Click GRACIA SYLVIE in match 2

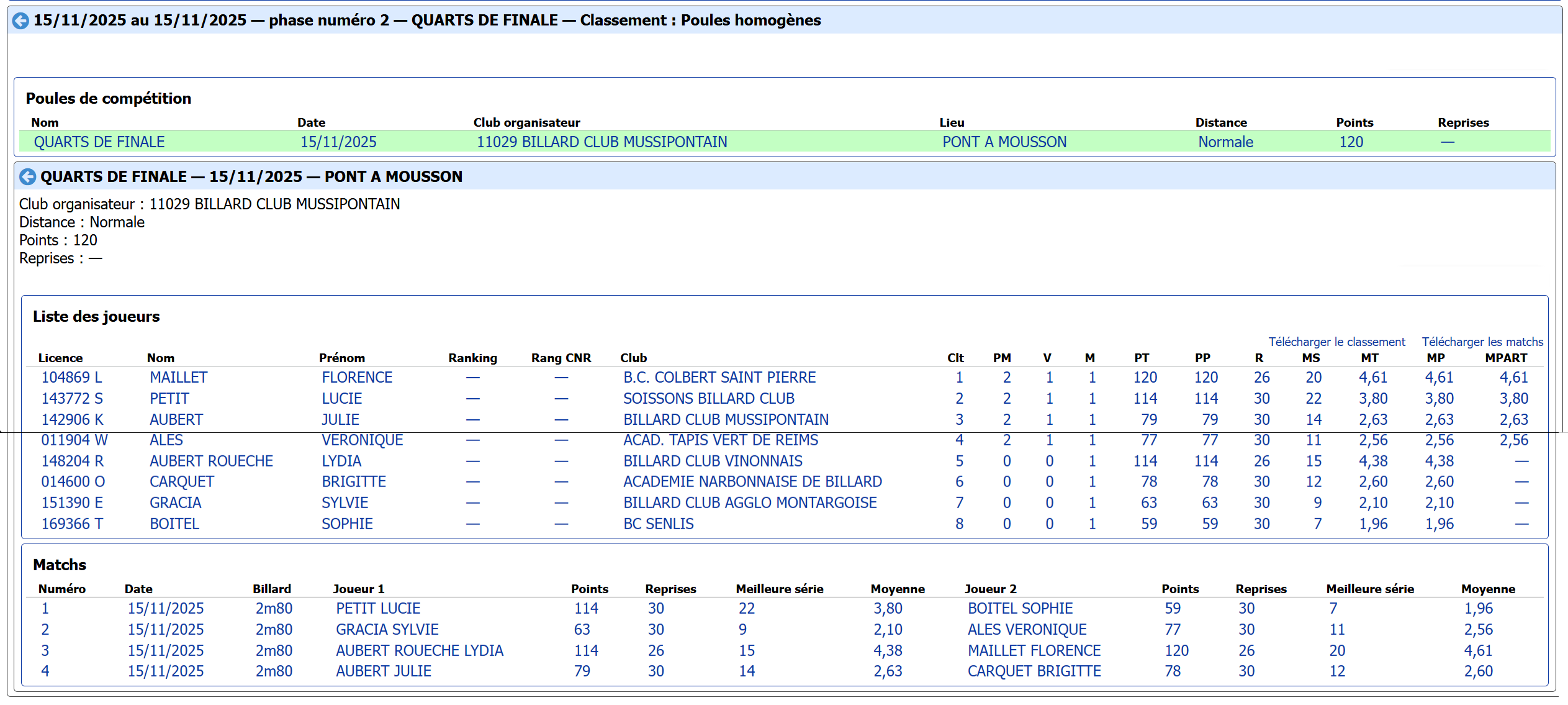tap(387, 630)
